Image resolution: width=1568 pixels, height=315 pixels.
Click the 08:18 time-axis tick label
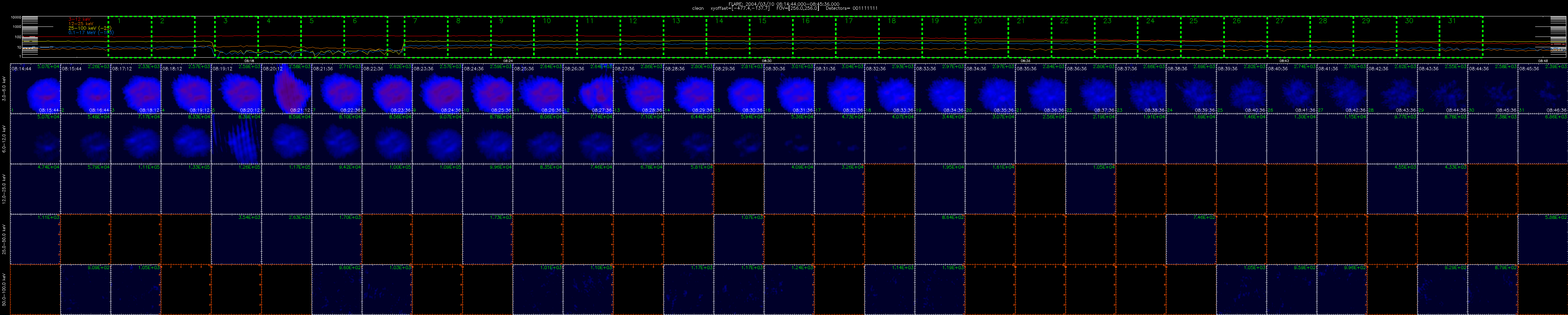[250, 61]
